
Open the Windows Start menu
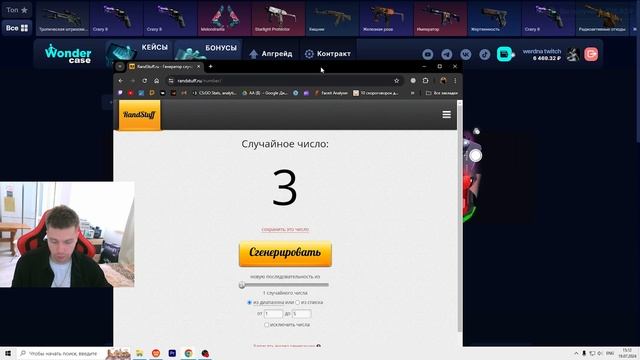(x=8, y=353)
